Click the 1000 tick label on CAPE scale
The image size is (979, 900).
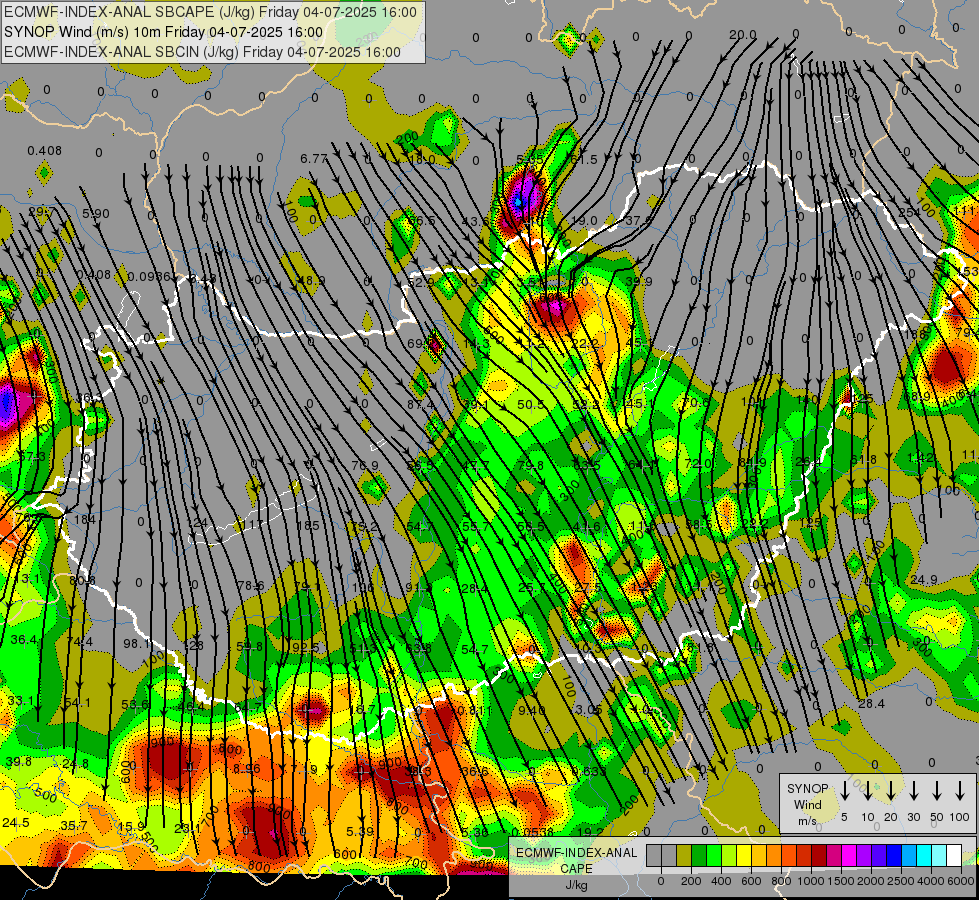810,881
